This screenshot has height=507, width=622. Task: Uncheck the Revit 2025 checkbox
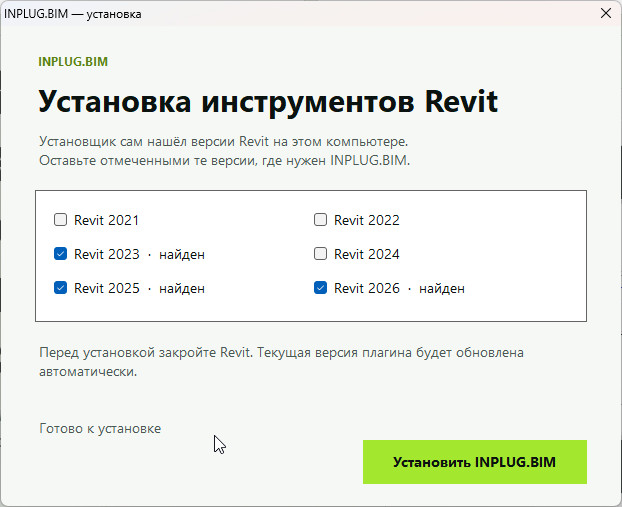(x=60, y=288)
